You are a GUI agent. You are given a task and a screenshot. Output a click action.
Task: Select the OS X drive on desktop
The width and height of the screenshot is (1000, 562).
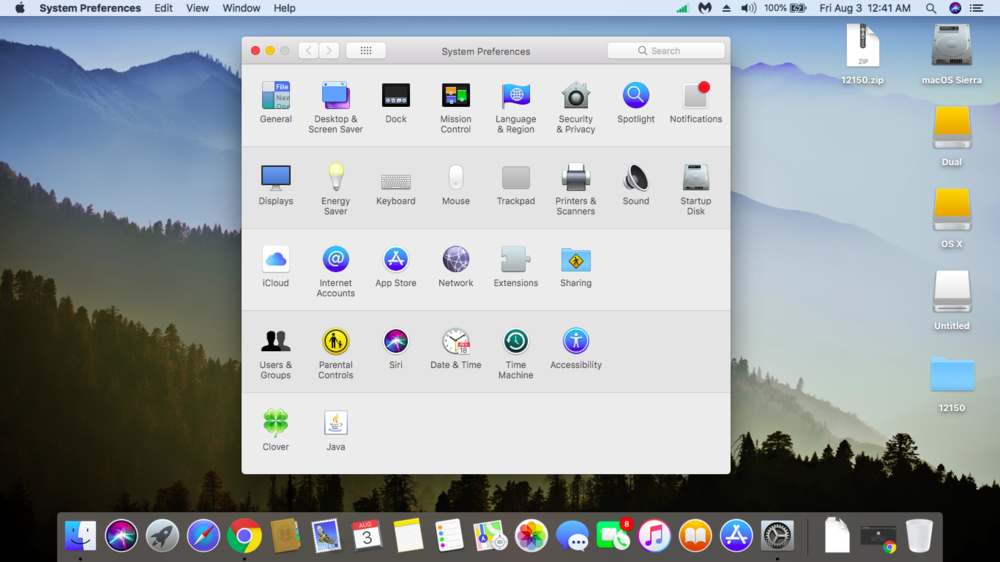coord(952,218)
